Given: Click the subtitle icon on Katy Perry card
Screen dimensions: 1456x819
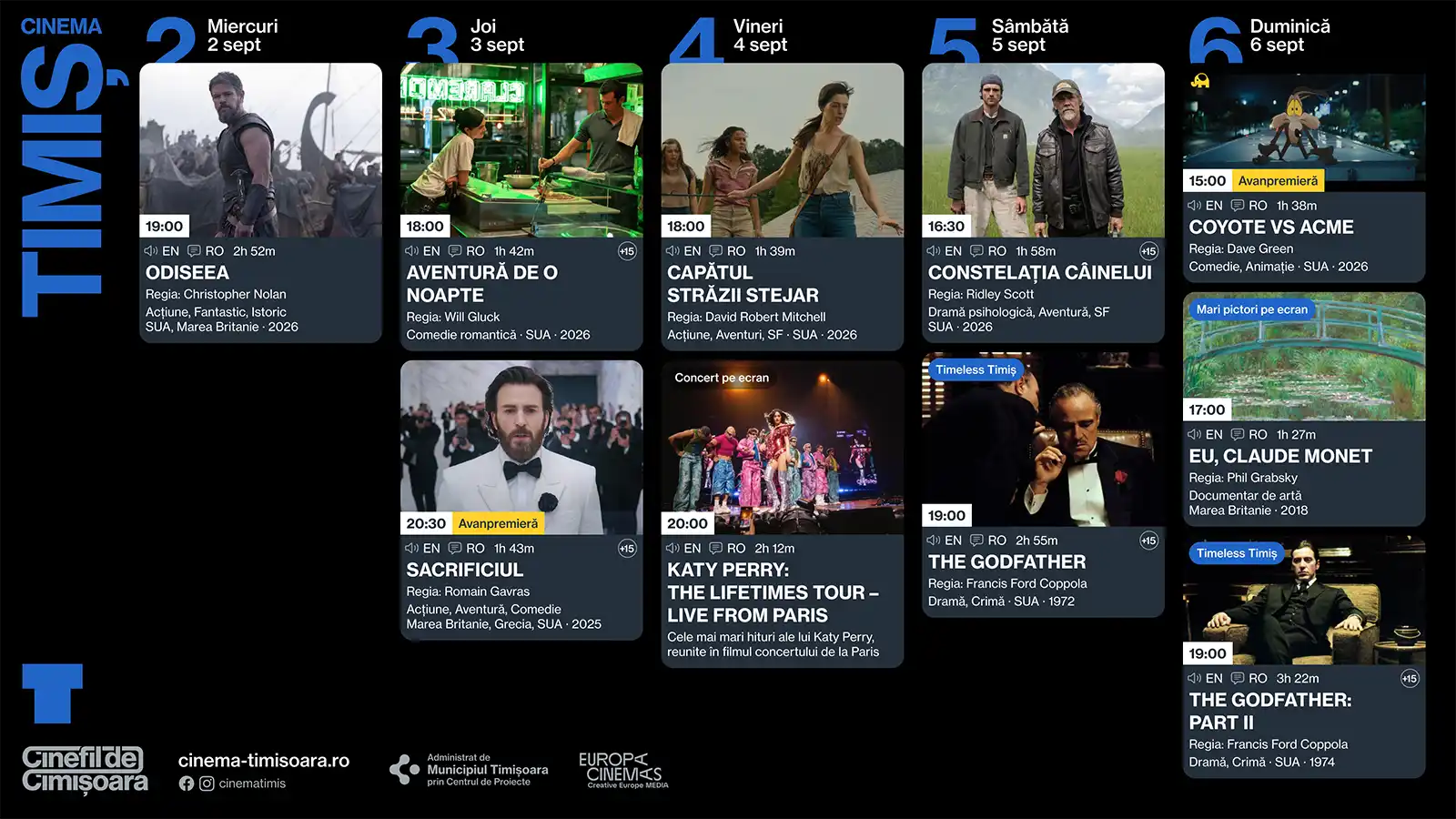Looking at the screenshot, I should (715, 549).
